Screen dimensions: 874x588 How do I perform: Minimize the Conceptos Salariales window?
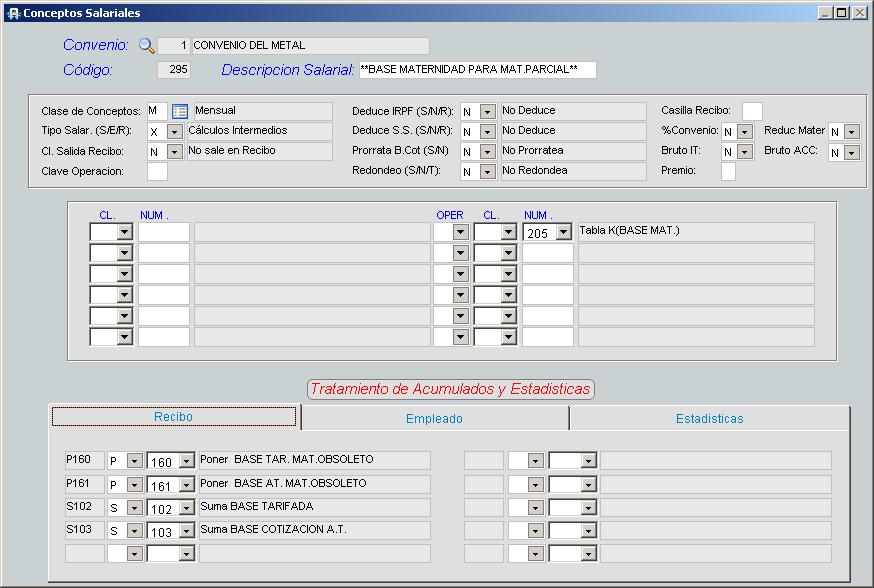(x=826, y=12)
